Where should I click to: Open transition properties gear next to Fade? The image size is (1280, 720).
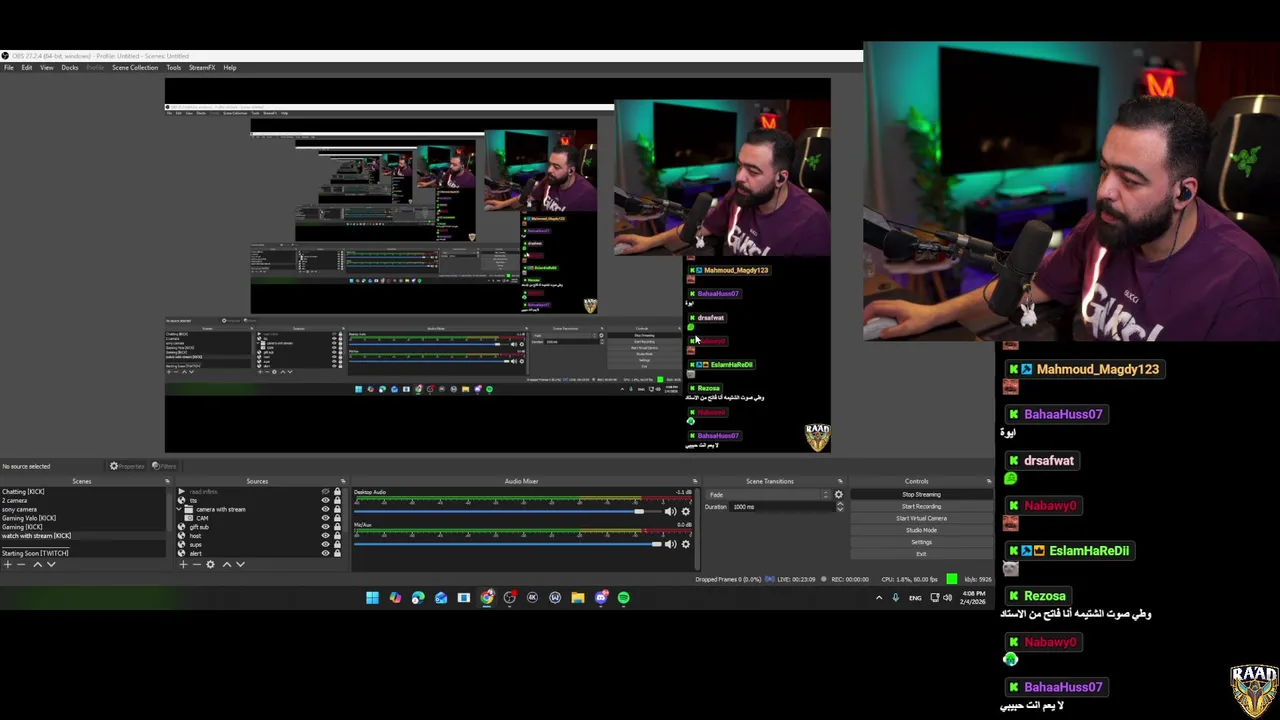click(x=839, y=495)
